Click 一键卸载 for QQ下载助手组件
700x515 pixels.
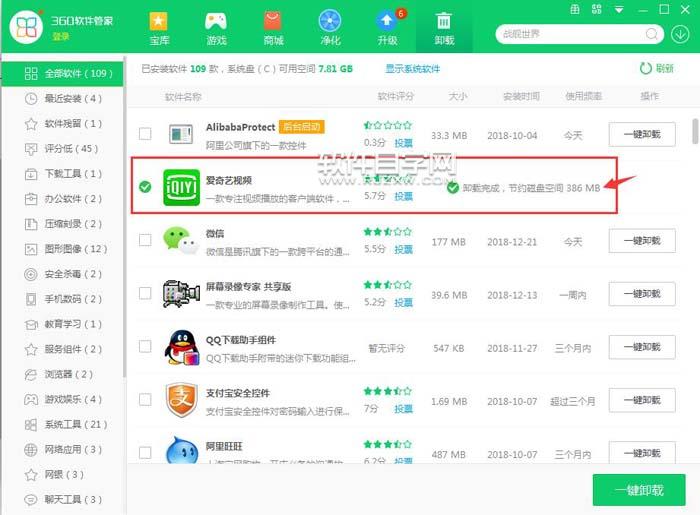coord(642,347)
